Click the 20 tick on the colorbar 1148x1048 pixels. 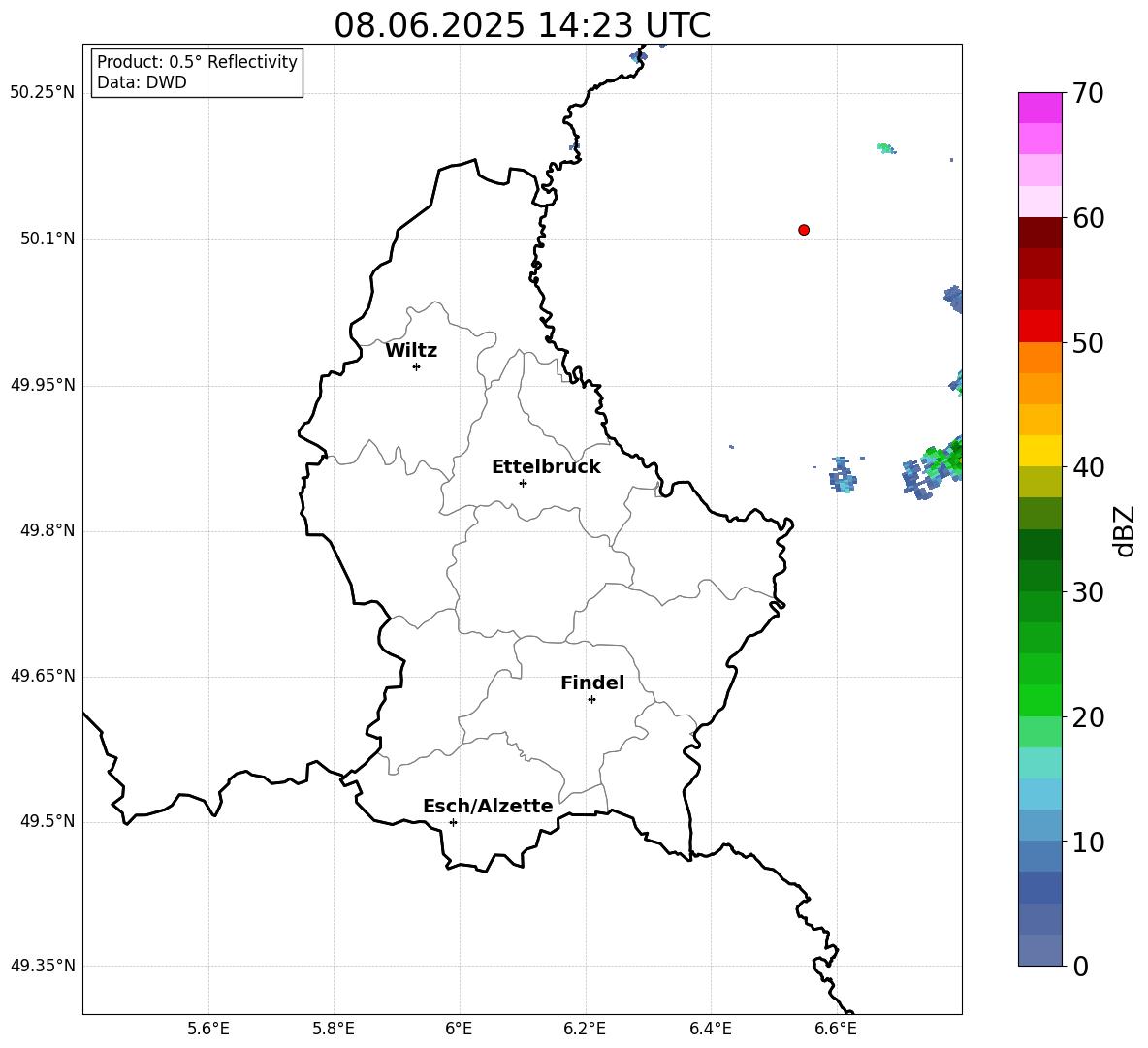click(1088, 717)
